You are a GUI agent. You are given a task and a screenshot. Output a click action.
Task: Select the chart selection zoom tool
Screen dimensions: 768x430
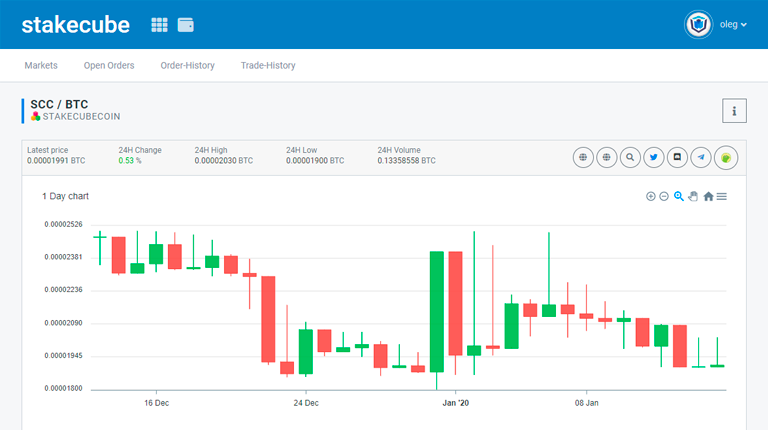pyautogui.click(x=678, y=196)
